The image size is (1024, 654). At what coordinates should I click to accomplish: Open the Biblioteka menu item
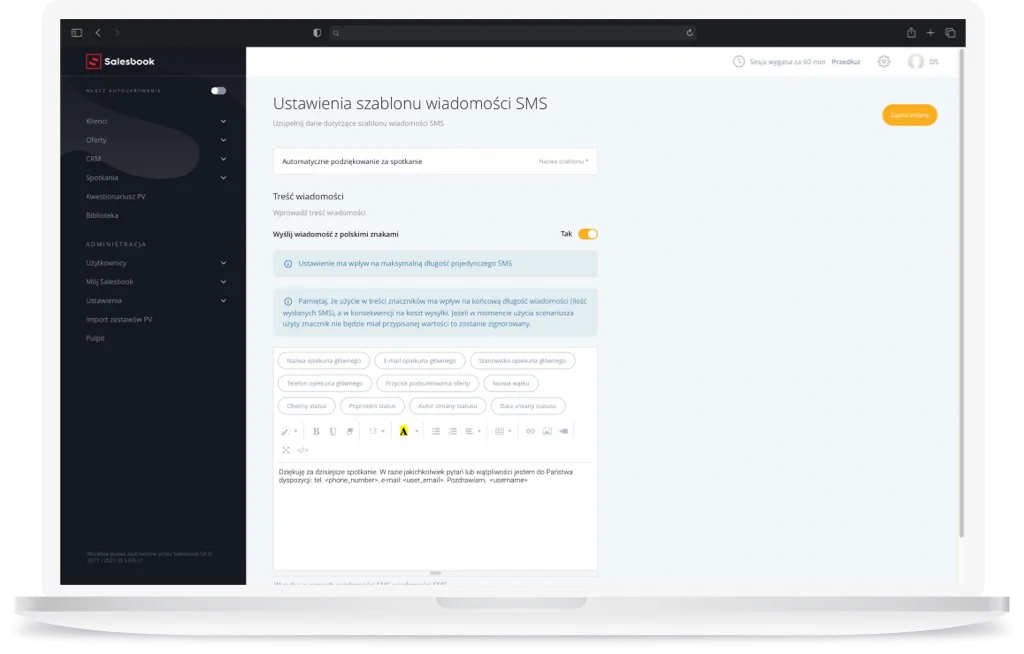(x=103, y=215)
